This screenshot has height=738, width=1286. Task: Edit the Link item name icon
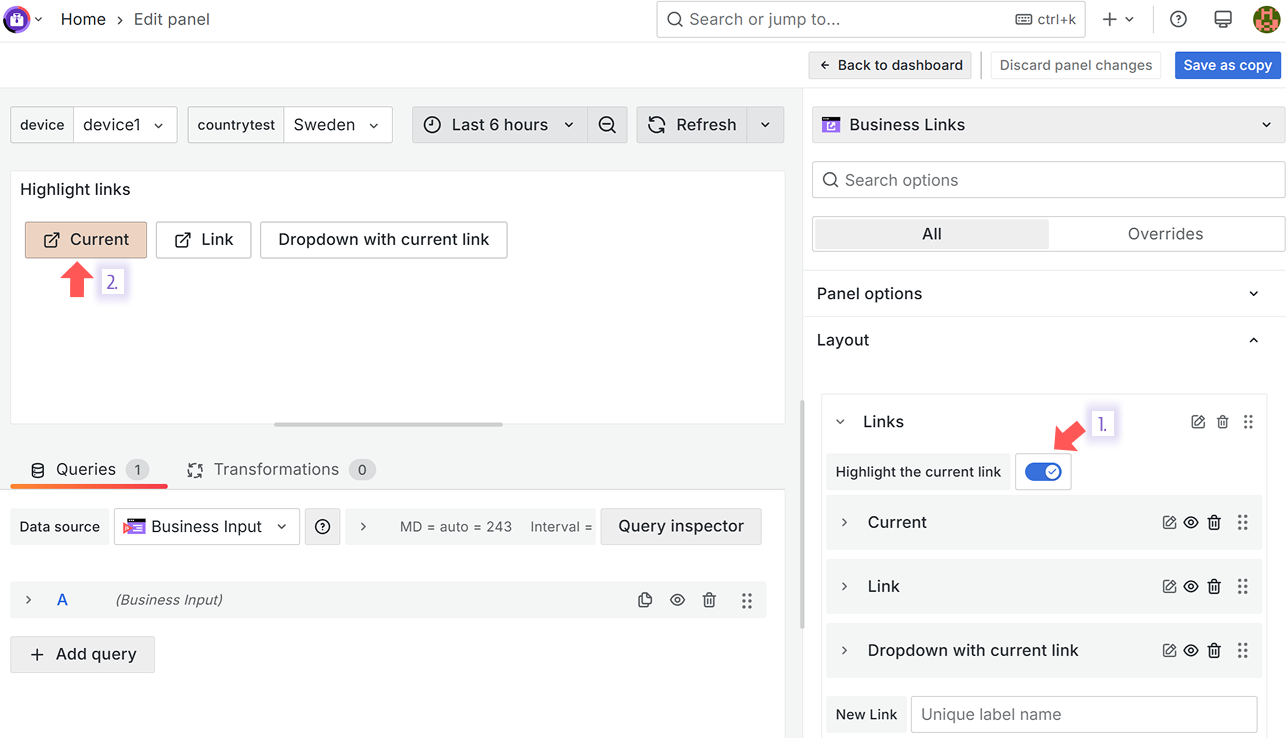coord(1169,586)
